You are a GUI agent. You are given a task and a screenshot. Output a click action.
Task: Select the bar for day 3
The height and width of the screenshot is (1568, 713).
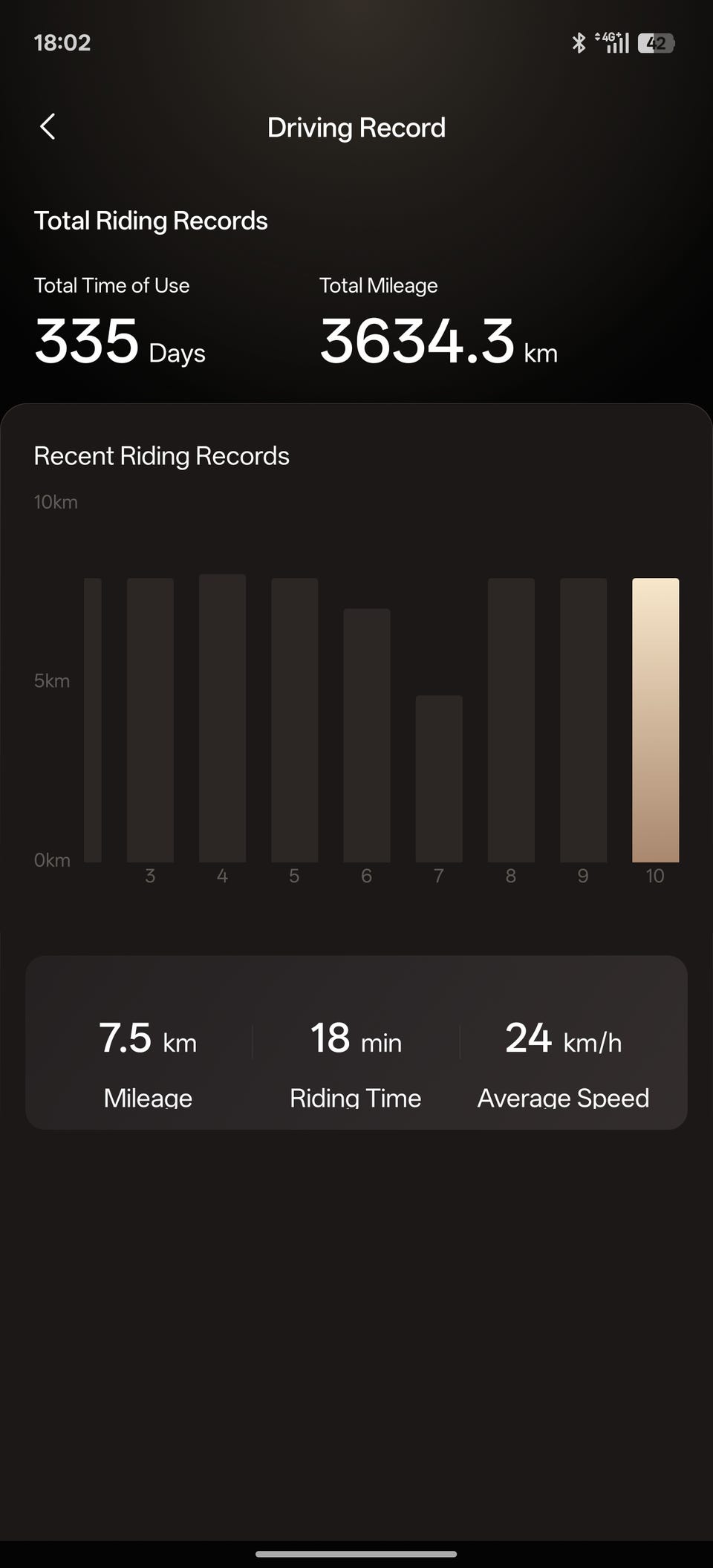(x=150, y=720)
